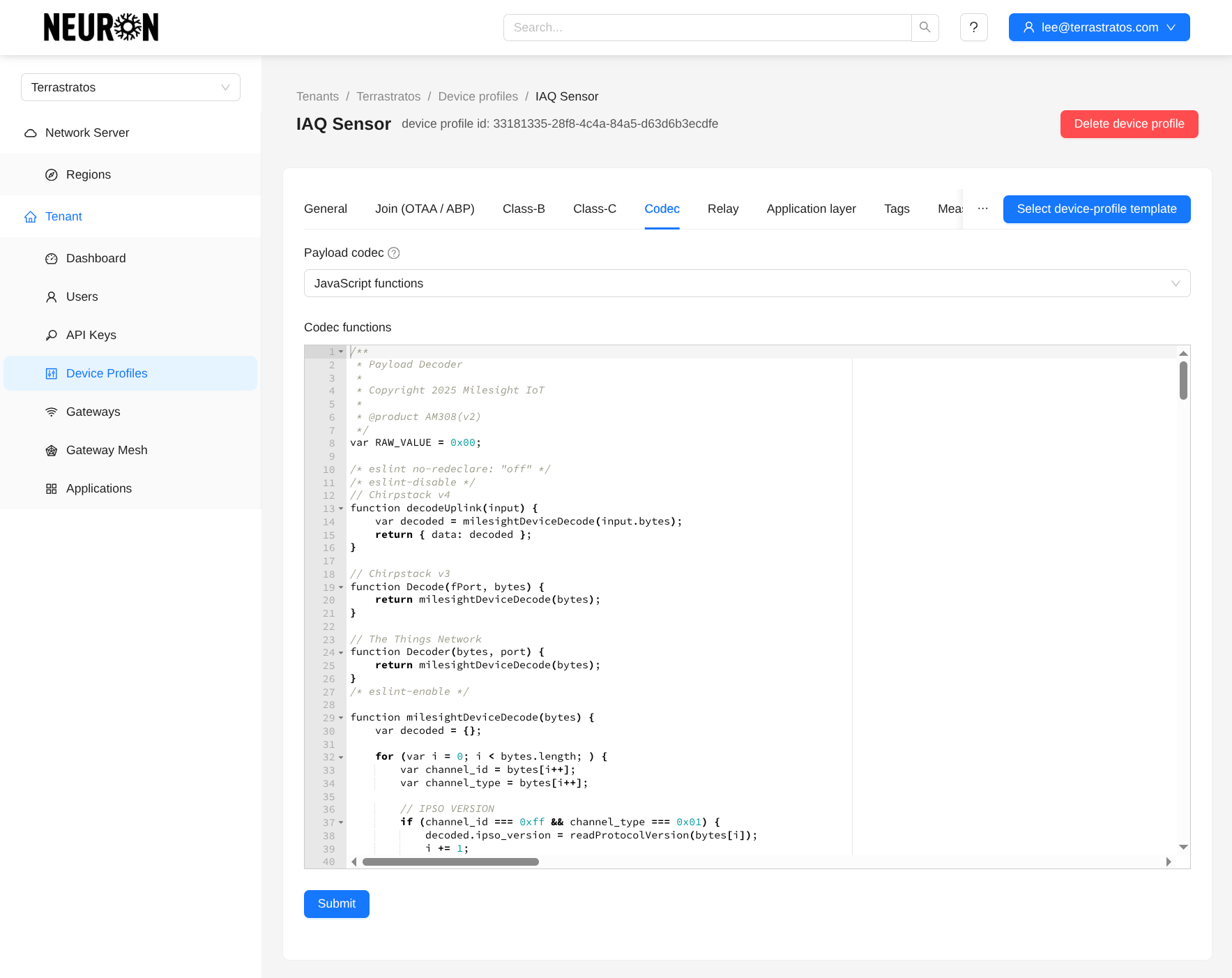
Task: Collapse code fold at line 13
Action: tap(341, 509)
